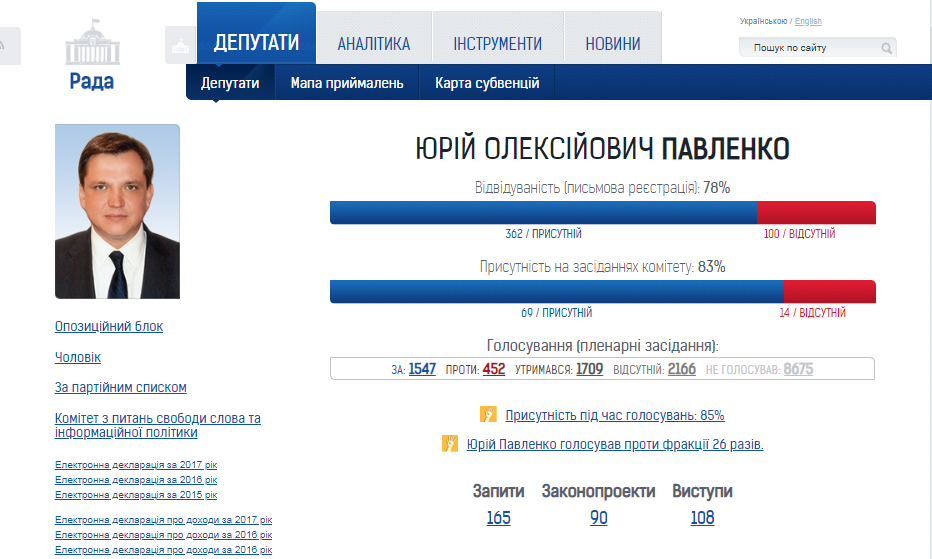Switch to the АНАЛІТИКА tab
This screenshot has height=559, width=932.
pos(374,37)
